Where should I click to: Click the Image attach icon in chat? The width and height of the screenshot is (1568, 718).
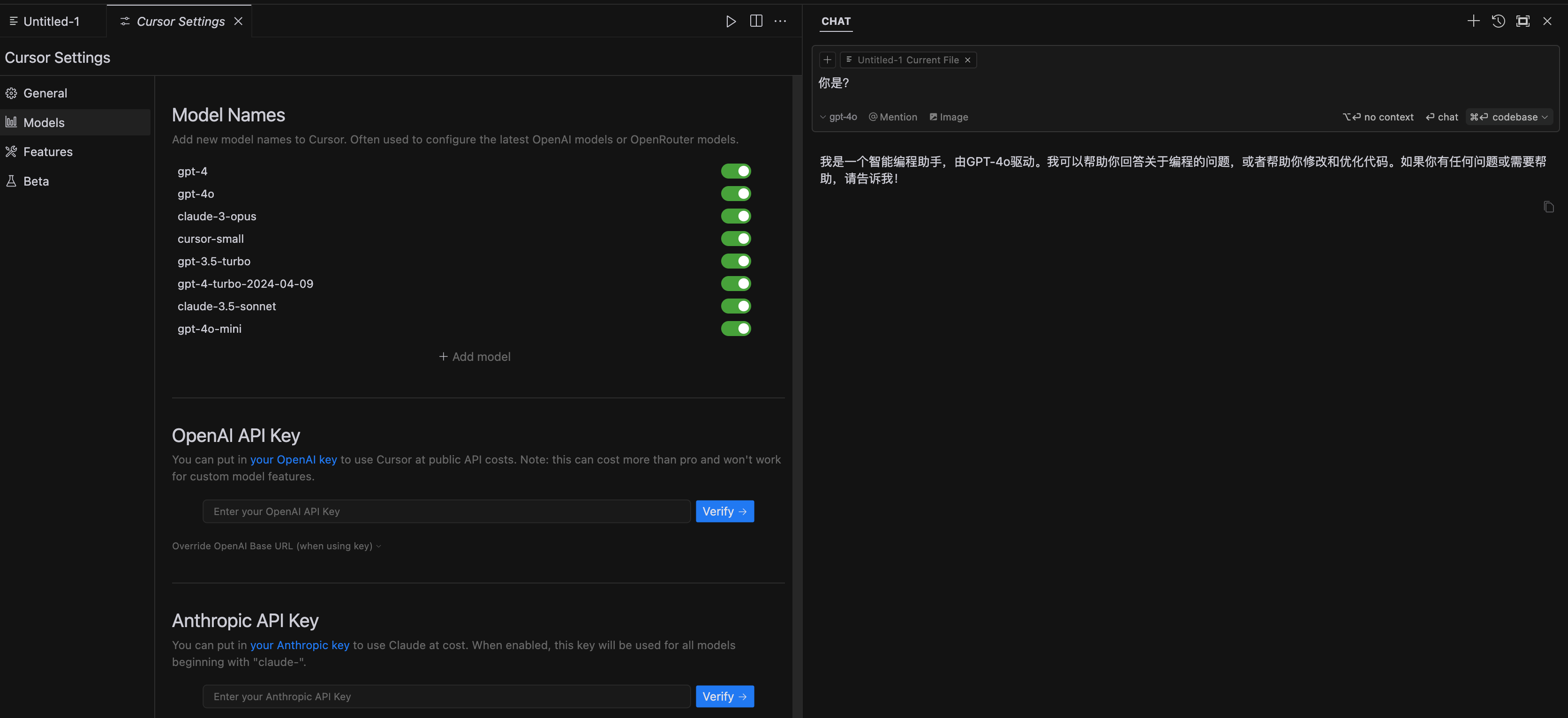[x=933, y=117]
